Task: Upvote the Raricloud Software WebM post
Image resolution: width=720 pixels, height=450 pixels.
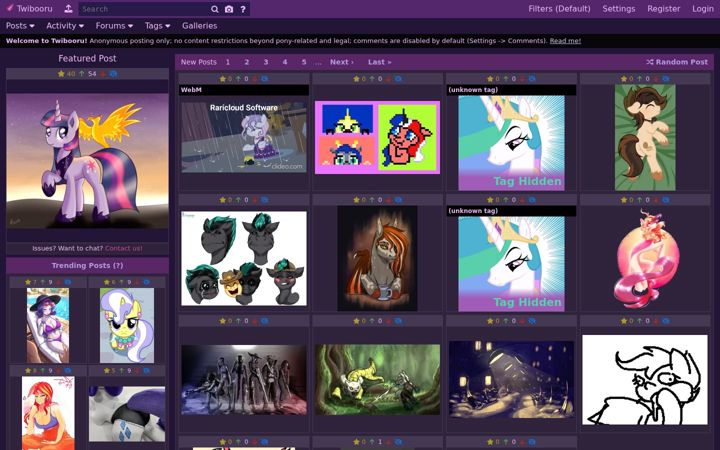Action: pyautogui.click(x=238, y=79)
